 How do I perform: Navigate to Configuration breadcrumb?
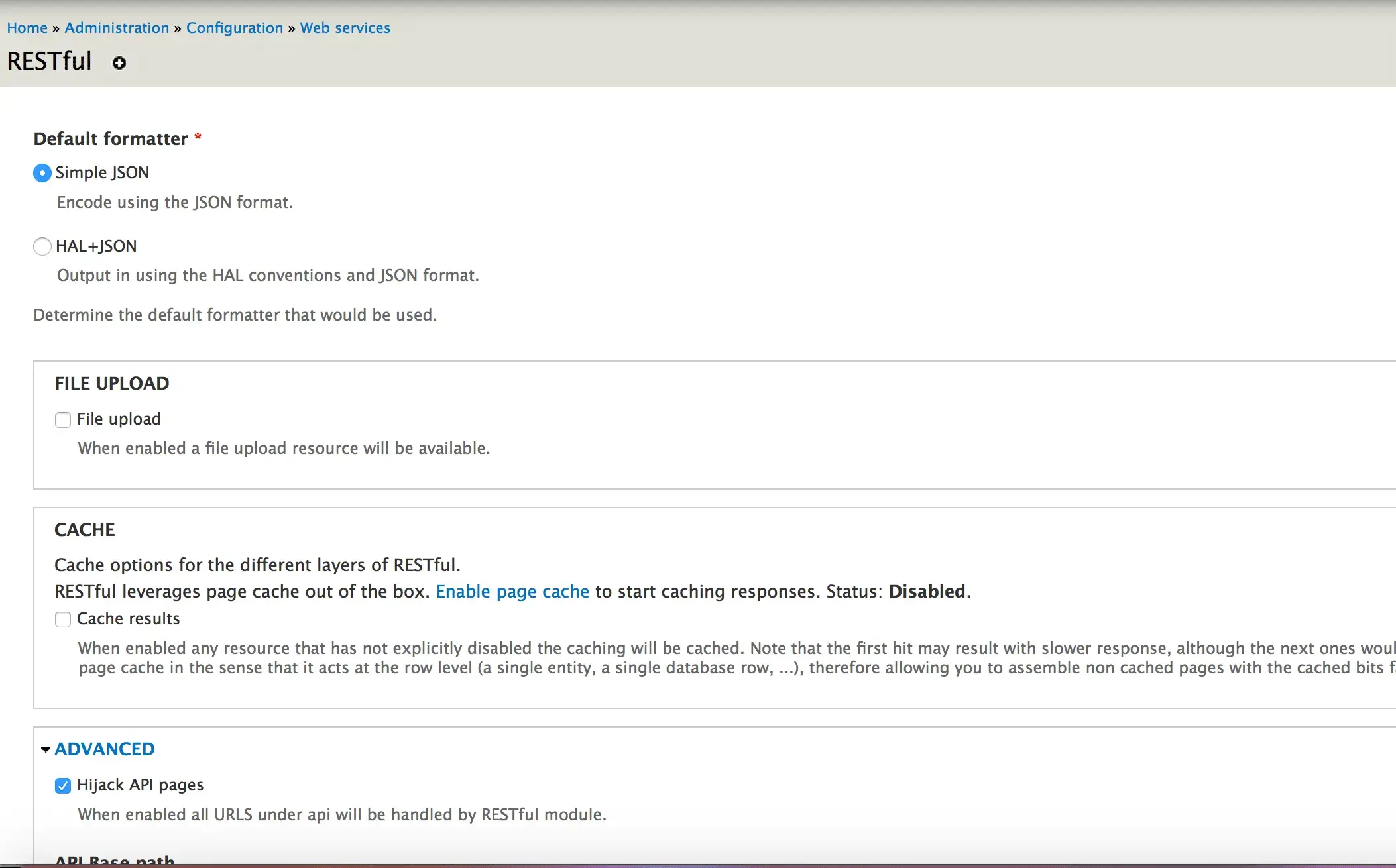(x=235, y=28)
